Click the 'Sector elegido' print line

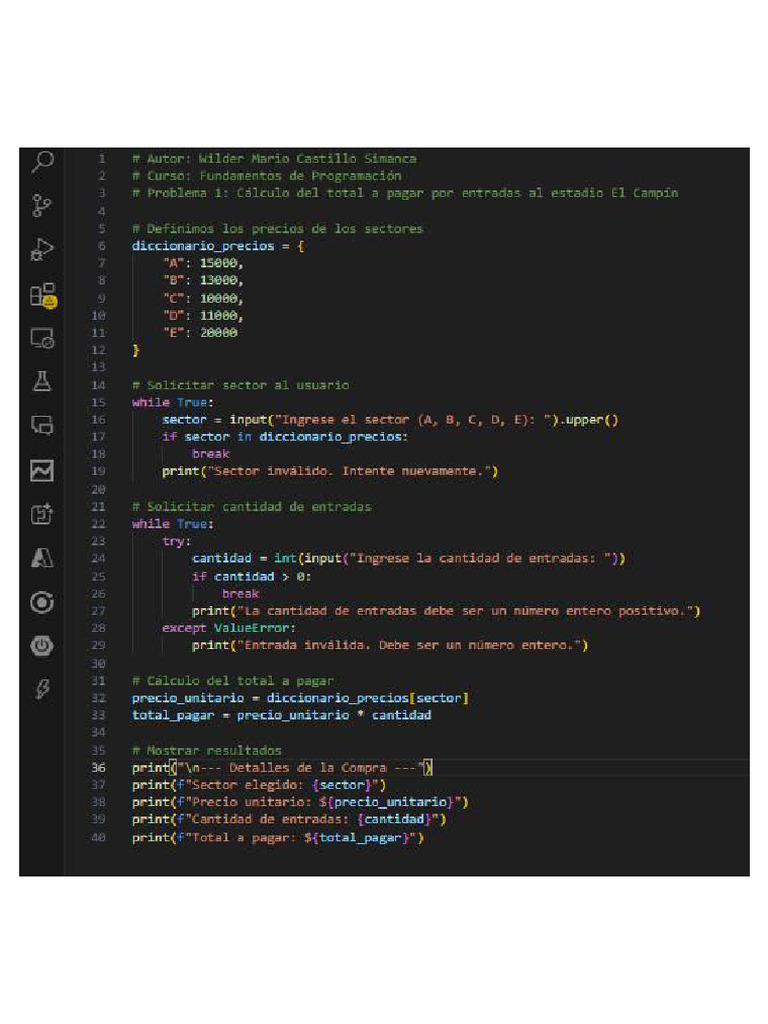[x=259, y=784]
